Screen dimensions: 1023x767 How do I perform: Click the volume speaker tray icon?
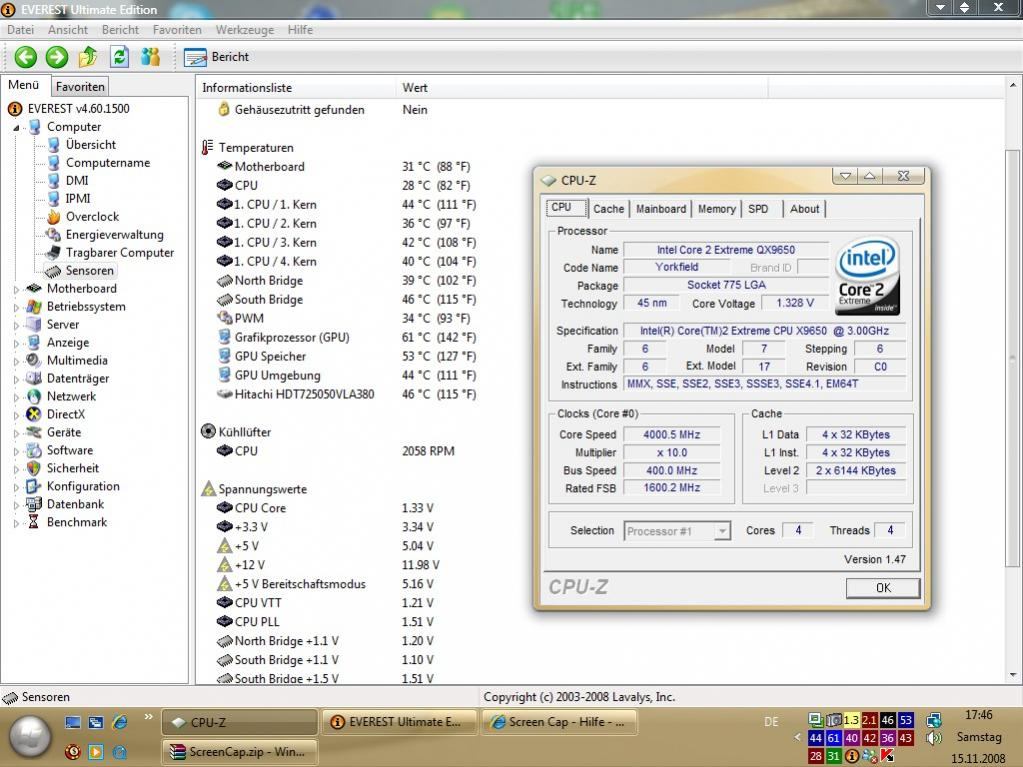coord(934,738)
